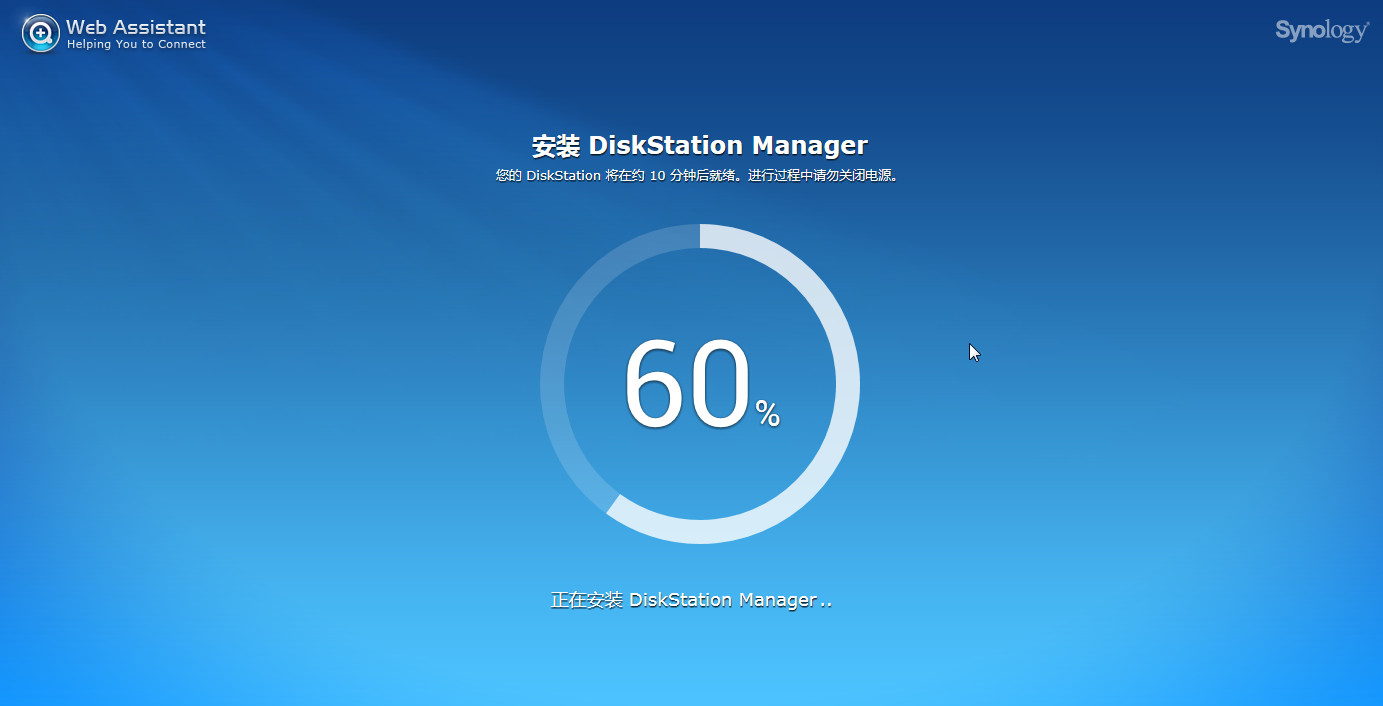
Task: Click the Web Assistant magnifier logo icon
Action: click(40, 33)
